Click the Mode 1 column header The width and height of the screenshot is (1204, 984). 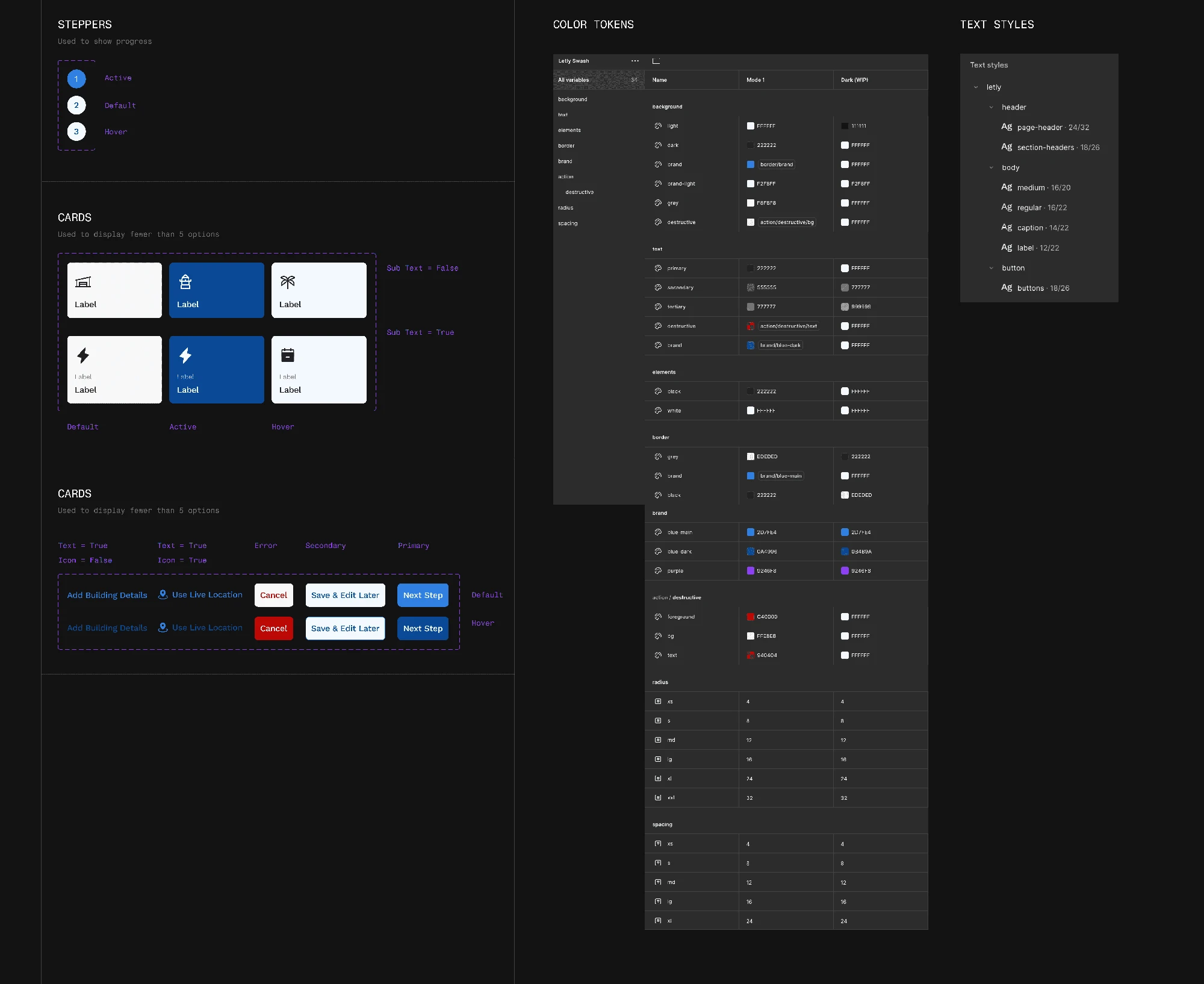[756, 79]
